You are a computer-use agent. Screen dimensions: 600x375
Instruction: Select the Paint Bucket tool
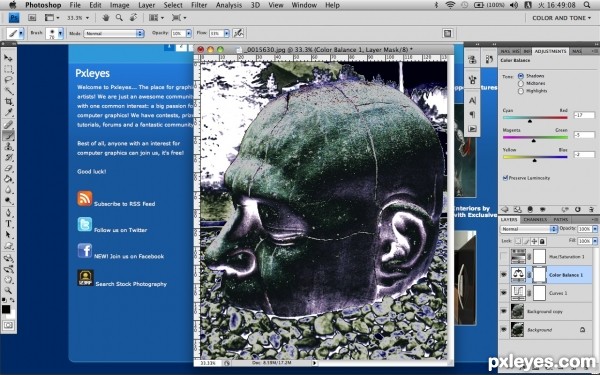point(8,179)
